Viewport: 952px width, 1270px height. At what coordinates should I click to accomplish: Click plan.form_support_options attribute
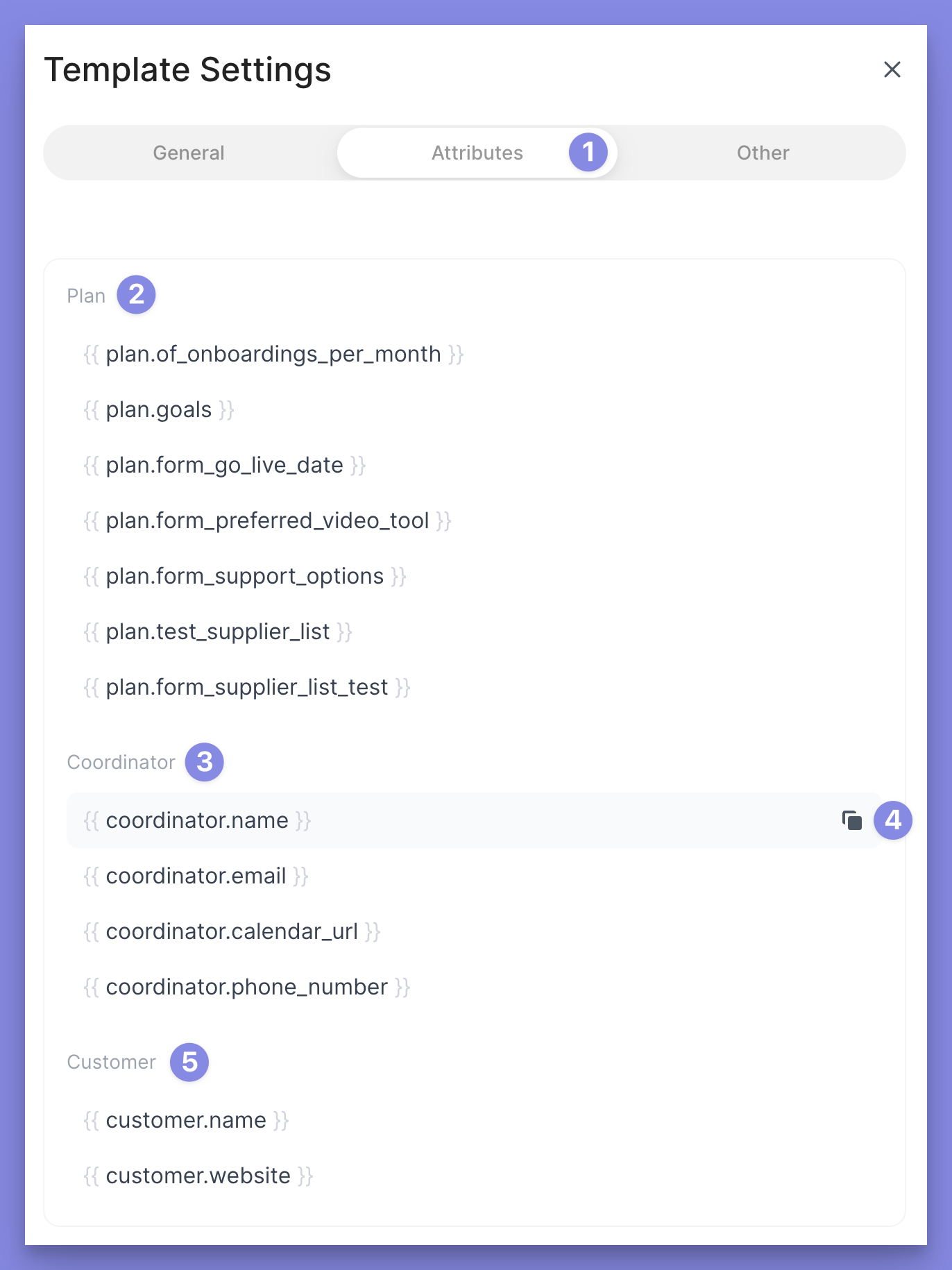pyautogui.click(x=245, y=576)
